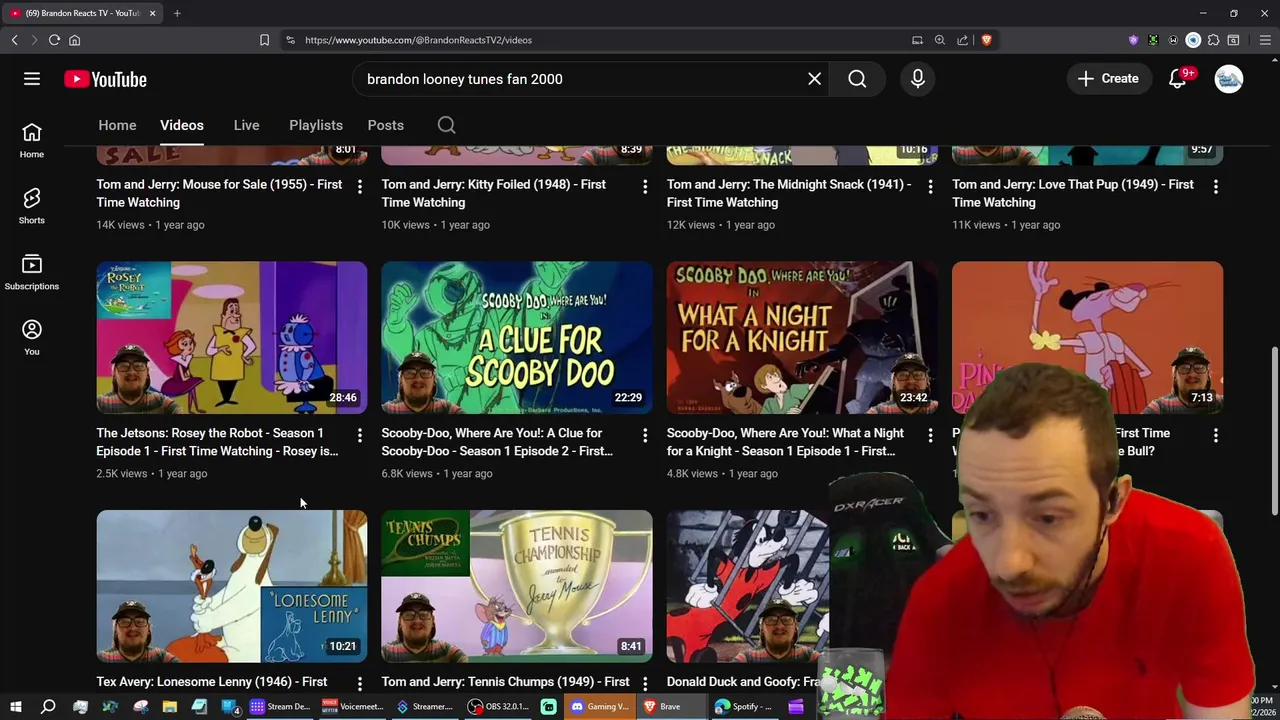The height and width of the screenshot is (720, 1280).
Task: Open Windows taskbar search
Action: tap(47, 707)
